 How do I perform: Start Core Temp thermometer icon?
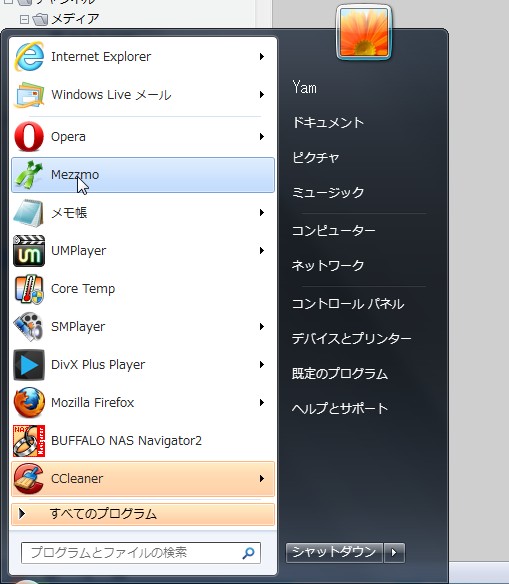[x=29, y=289]
